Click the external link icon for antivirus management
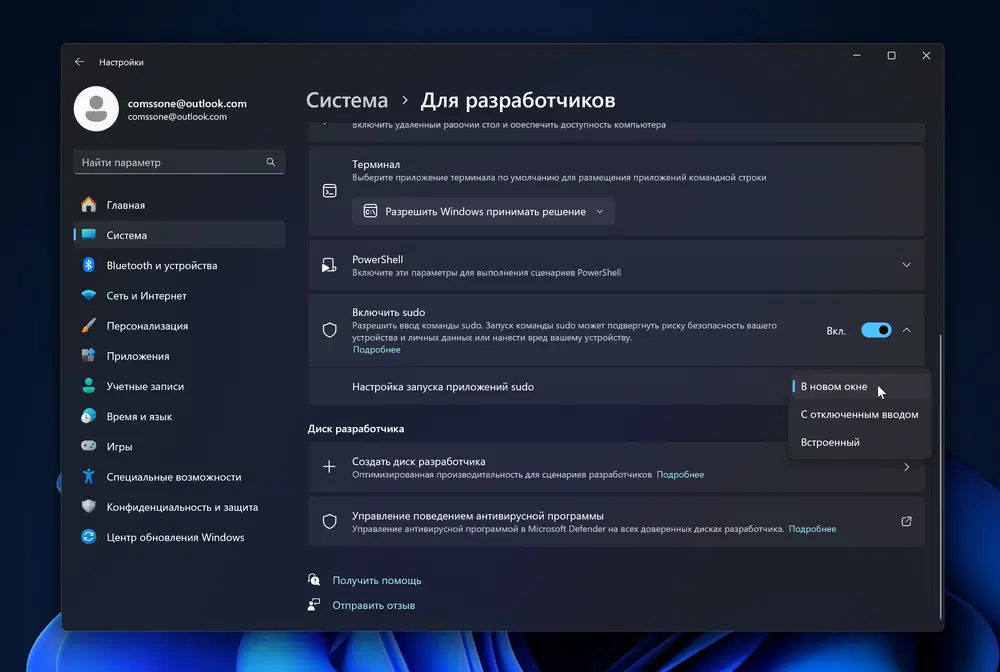 pyautogui.click(x=906, y=521)
